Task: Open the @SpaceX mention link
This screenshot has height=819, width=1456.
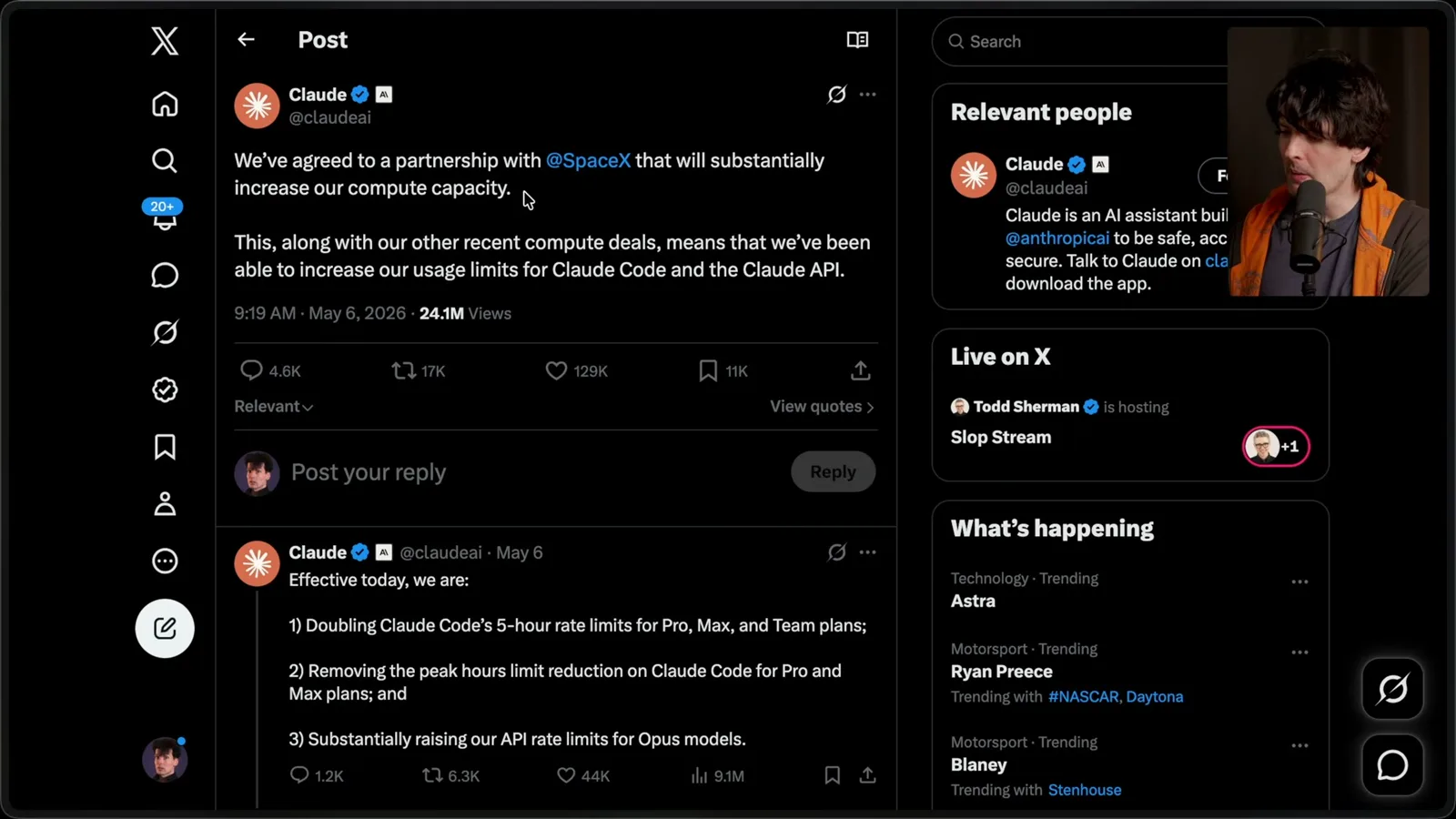Action: (588, 160)
